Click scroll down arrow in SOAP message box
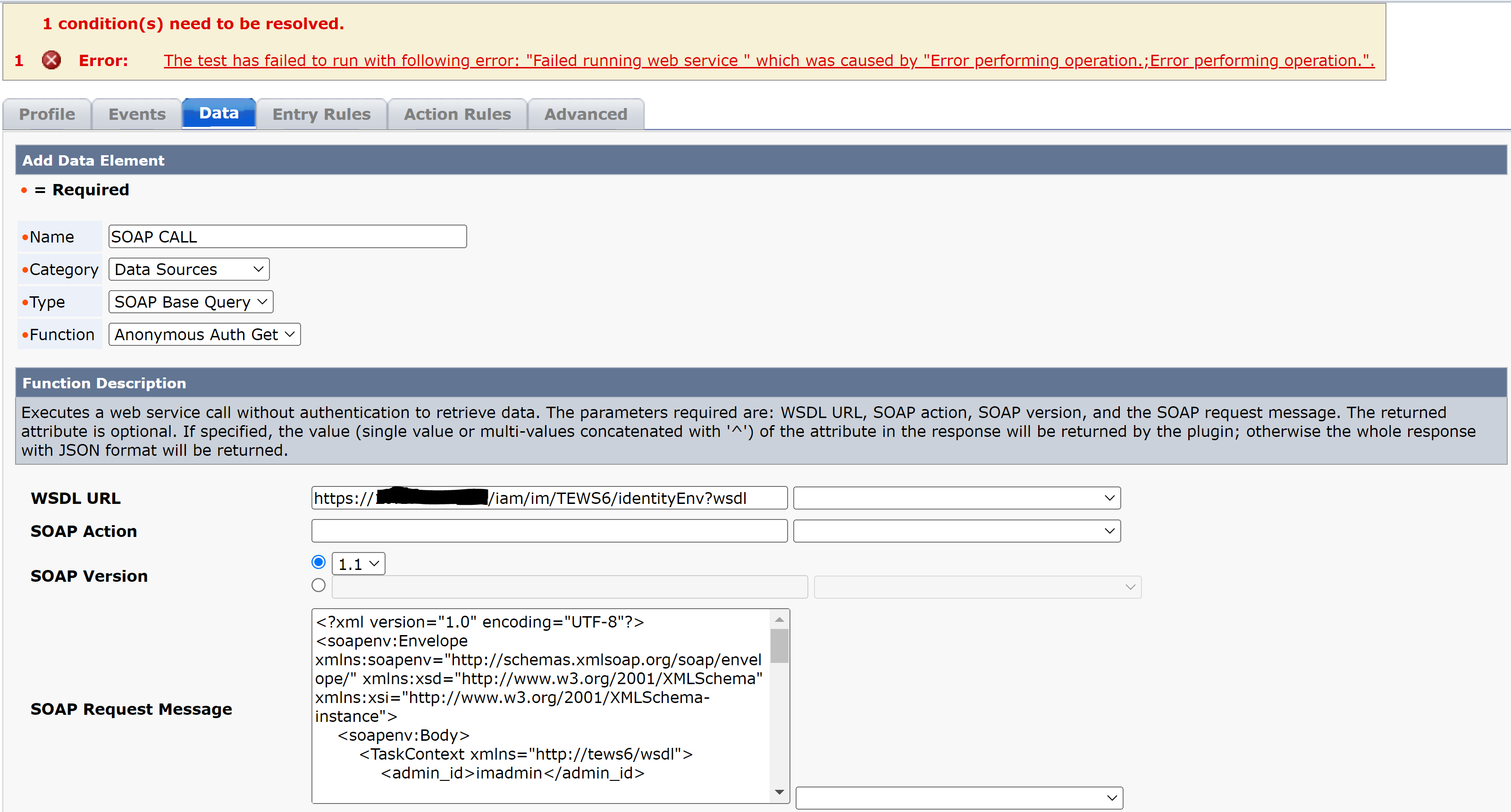The height and width of the screenshot is (812, 1511). click(779, 792)
